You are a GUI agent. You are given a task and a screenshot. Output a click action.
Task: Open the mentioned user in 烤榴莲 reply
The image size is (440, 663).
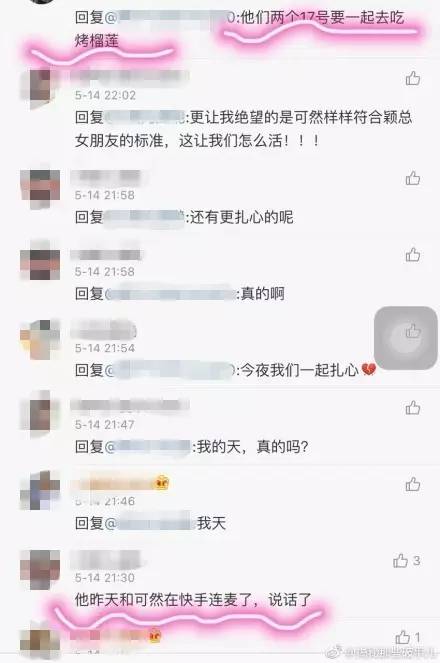(x=170, y=17)
